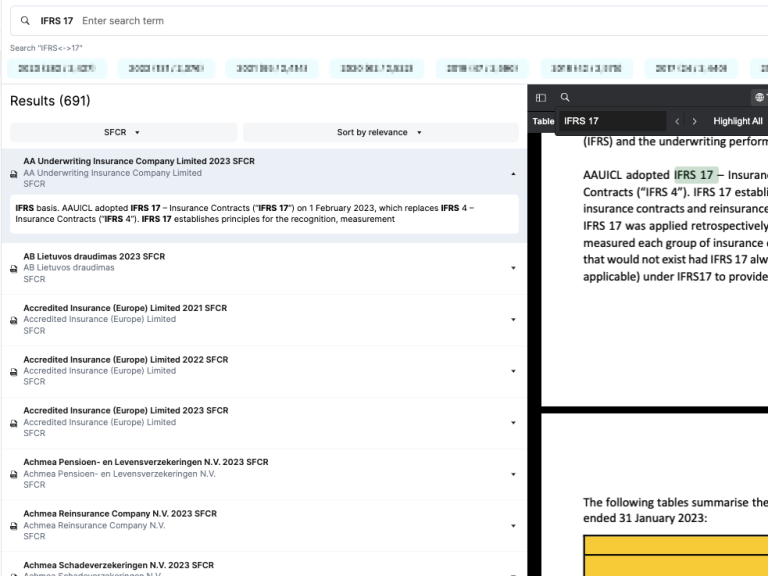Click the IFRS 17 search tag
Image resolution: width=768 pixels, height=576 pixels.
[57, 21]
